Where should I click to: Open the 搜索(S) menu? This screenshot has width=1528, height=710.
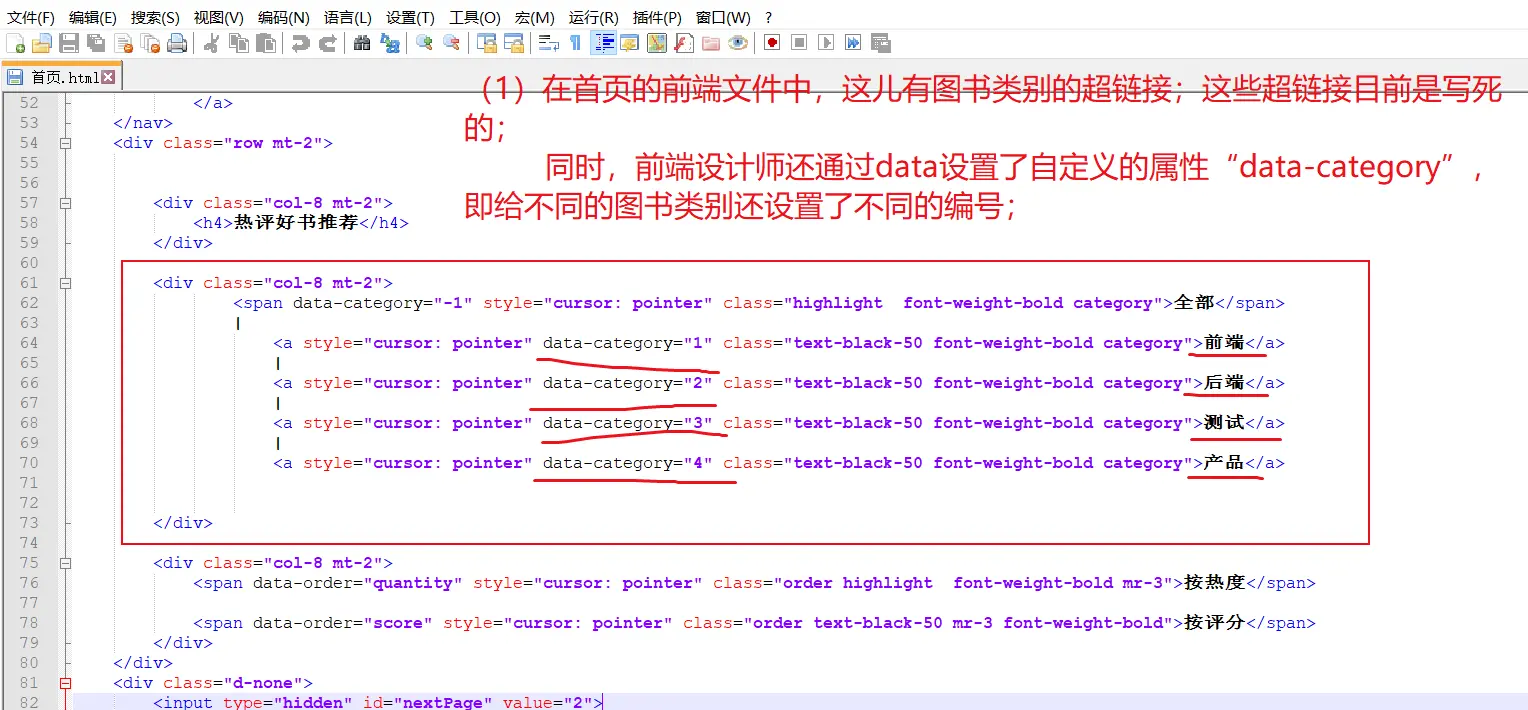pos(155,17)
